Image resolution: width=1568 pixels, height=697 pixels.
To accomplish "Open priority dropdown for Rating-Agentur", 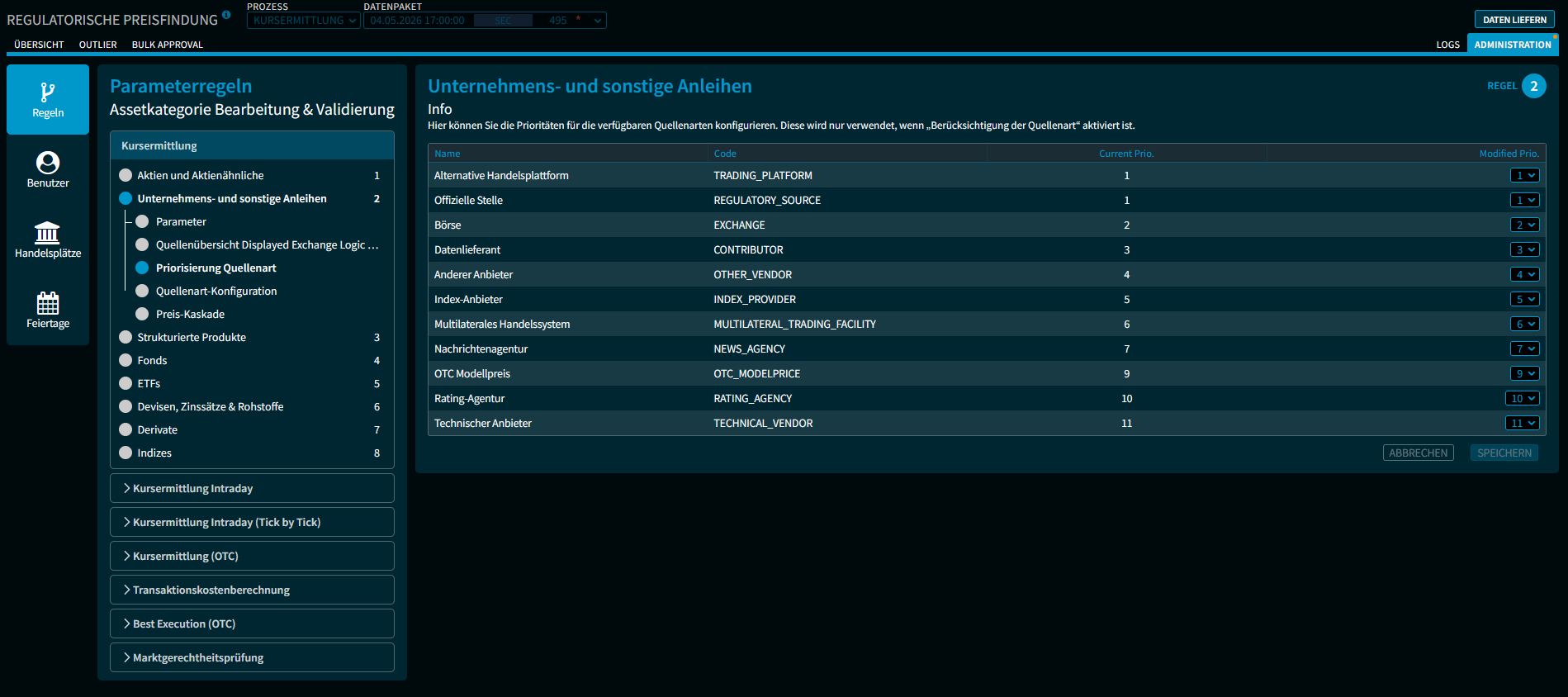I will (1523, 398).
